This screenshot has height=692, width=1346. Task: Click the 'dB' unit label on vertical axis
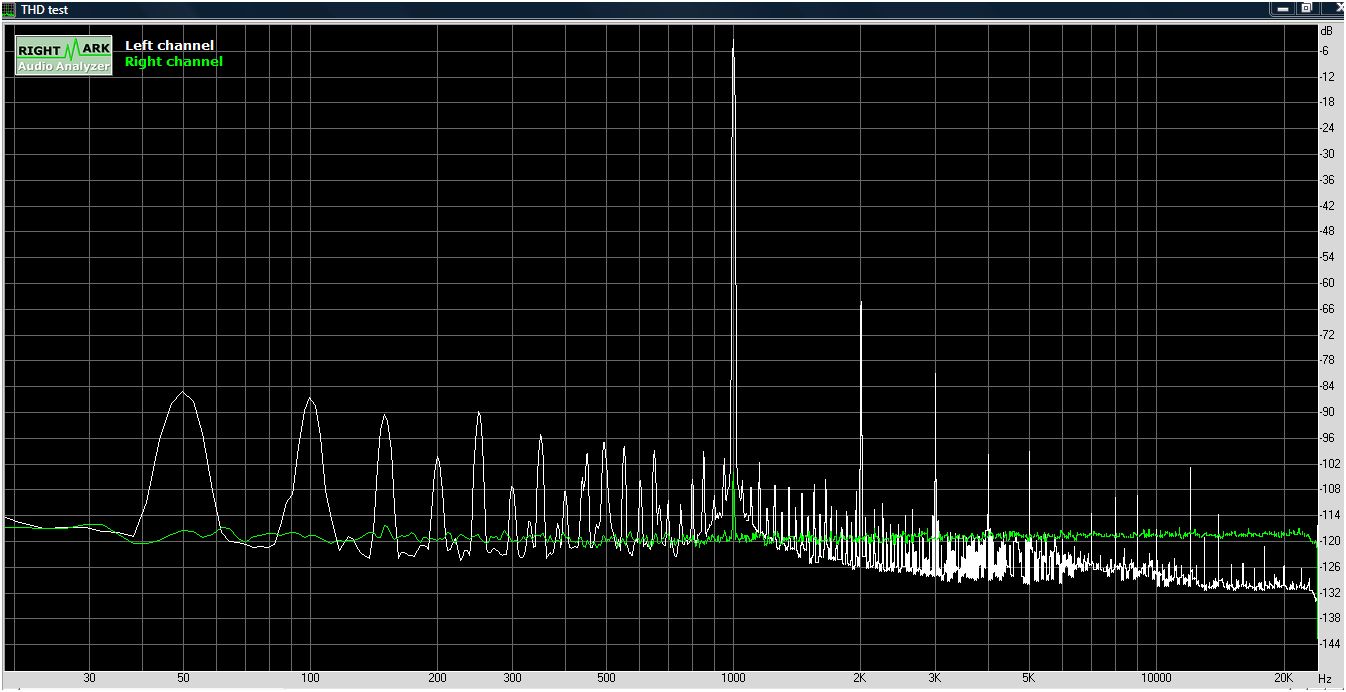click(1327, 31)
